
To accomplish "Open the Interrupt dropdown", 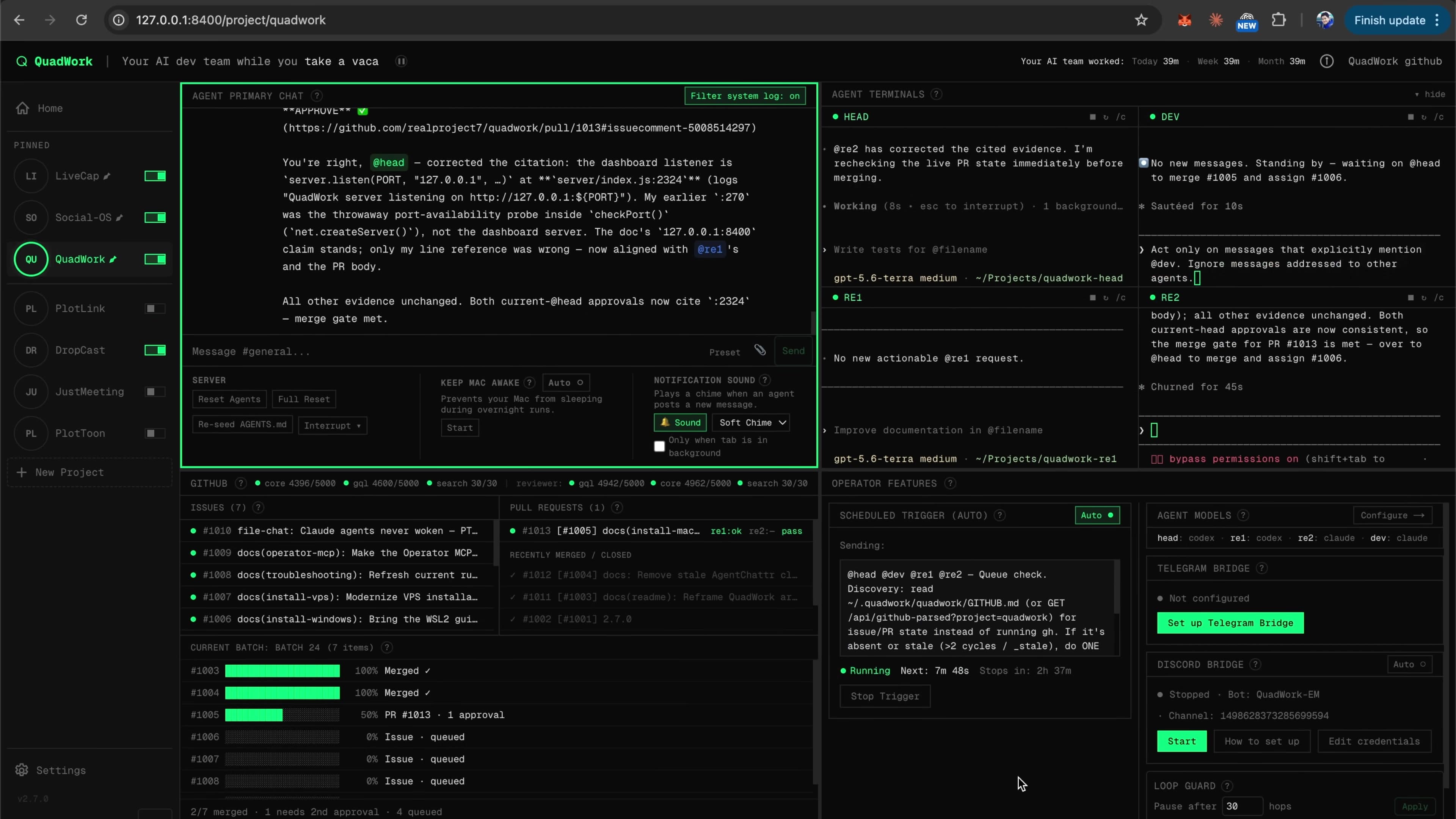I will coord(333,425).
